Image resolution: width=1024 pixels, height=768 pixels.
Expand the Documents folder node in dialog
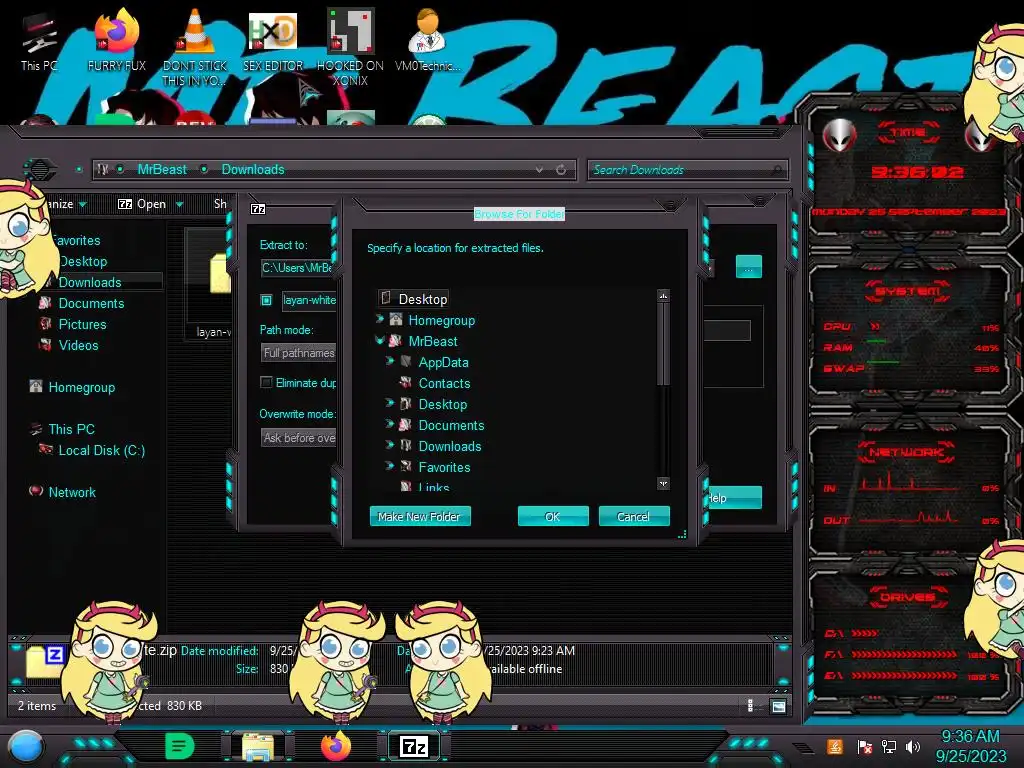390,424
